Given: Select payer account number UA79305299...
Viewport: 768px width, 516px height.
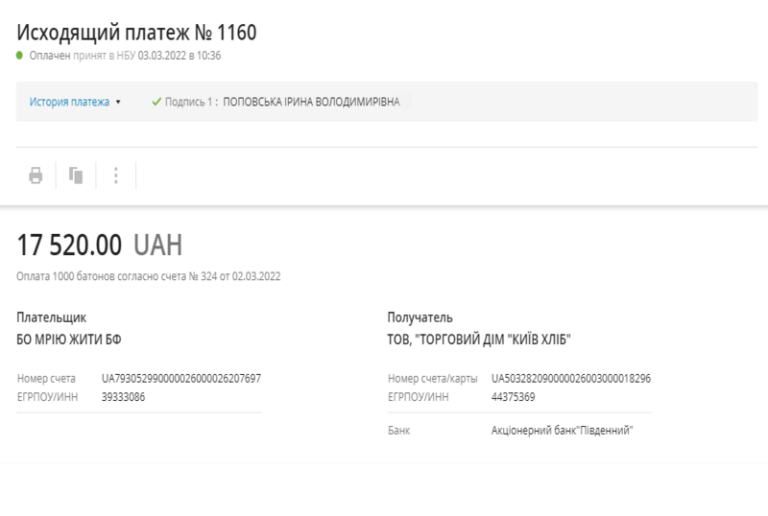Looking at the screenshot, I should pyautogui.click(x=181, y=378).
